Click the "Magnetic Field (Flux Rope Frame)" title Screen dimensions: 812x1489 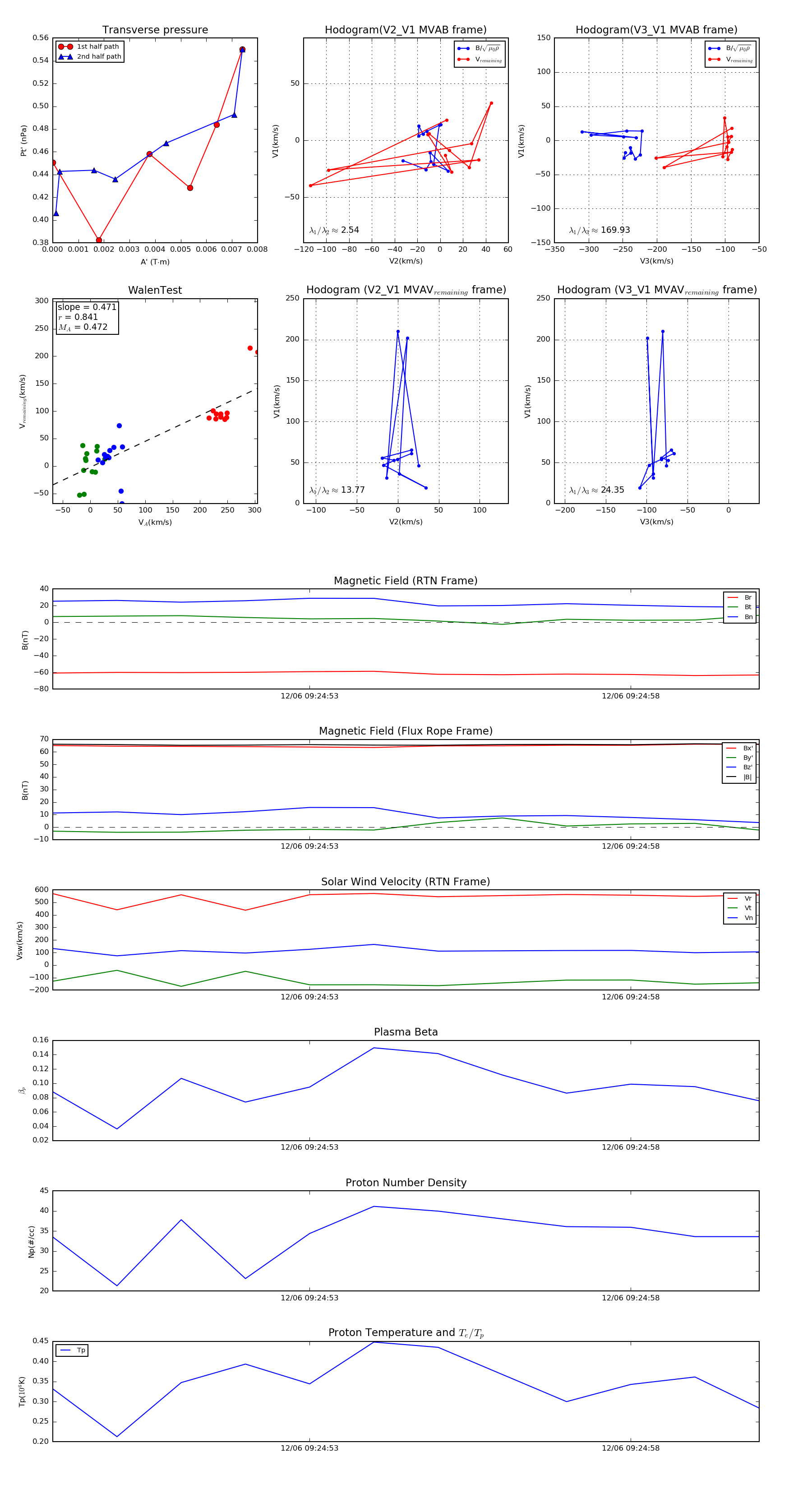tap(406, 731)
